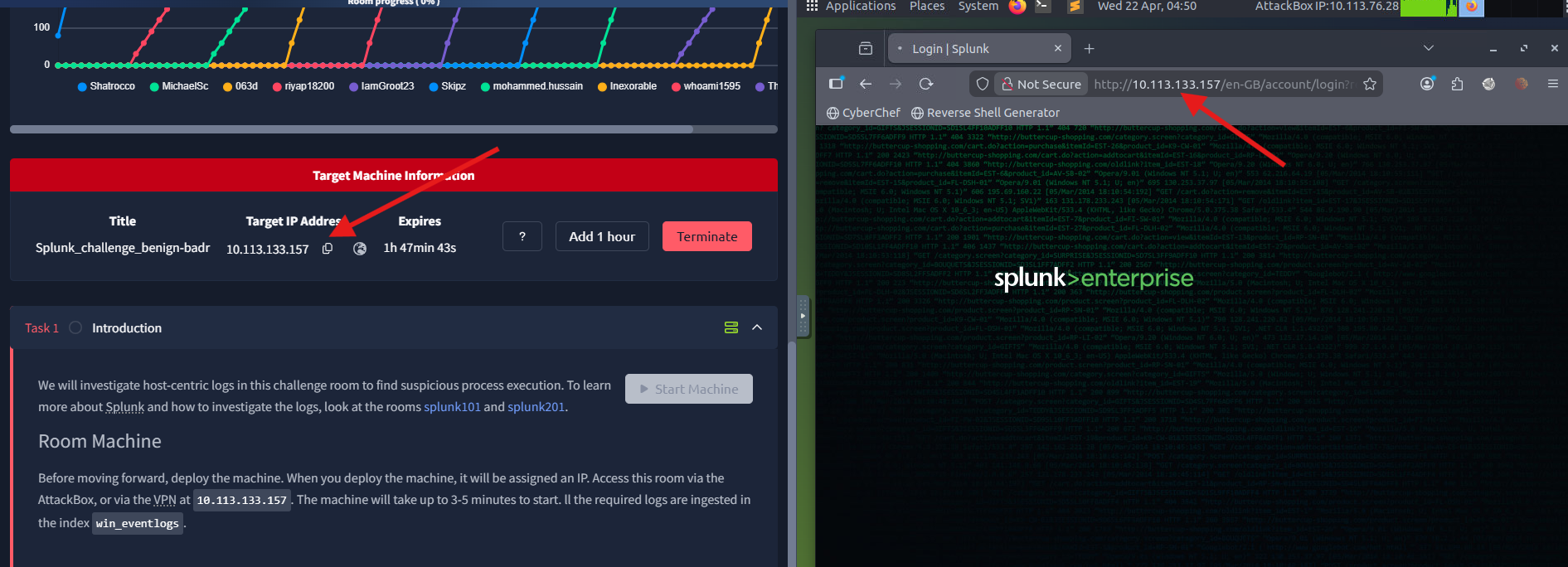
Task: Open the splunk101 room link
Action: [x=453, y=407]
